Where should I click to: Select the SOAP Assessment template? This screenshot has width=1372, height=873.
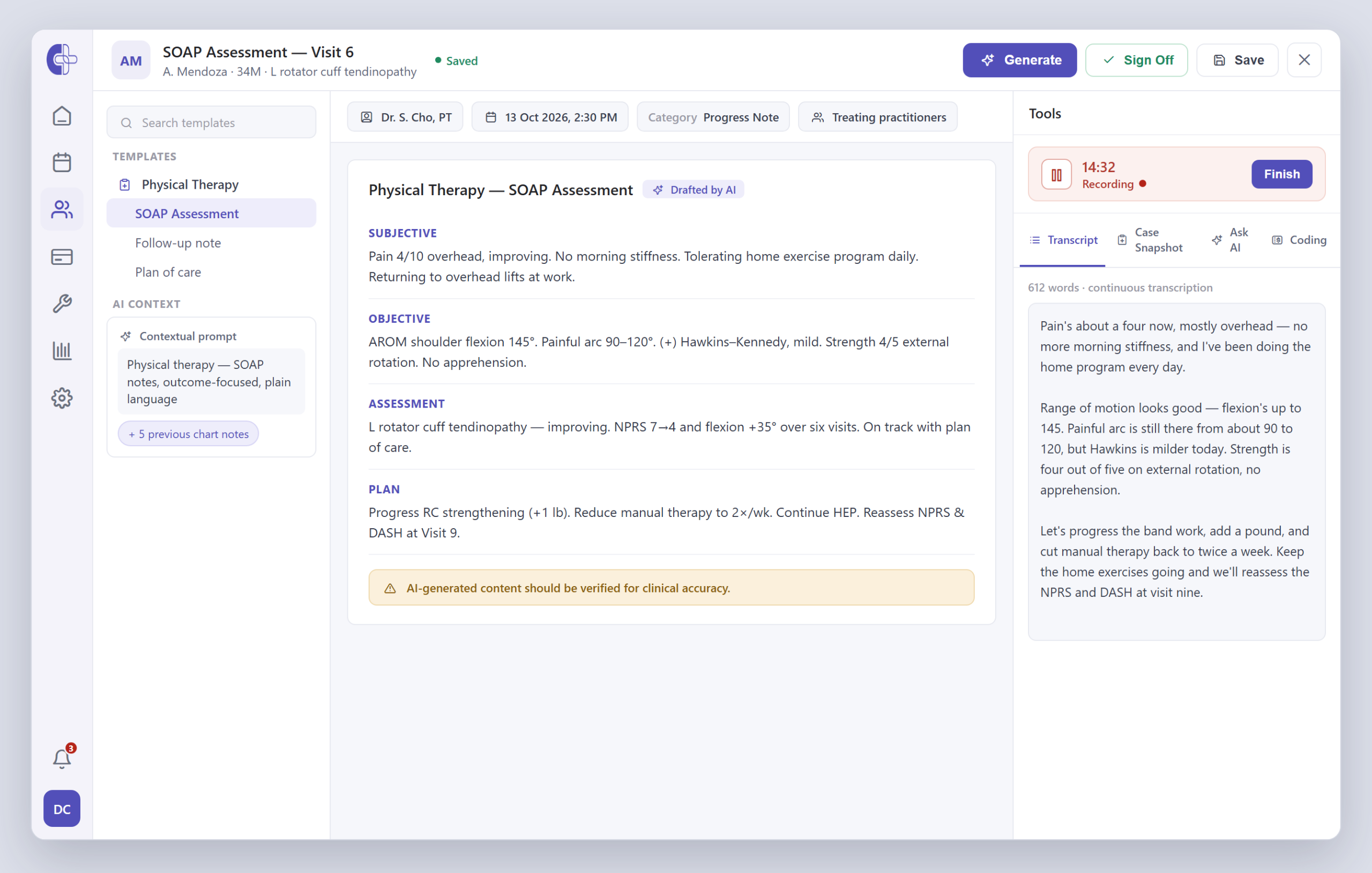pyautogui.click(x=211, y=214)
